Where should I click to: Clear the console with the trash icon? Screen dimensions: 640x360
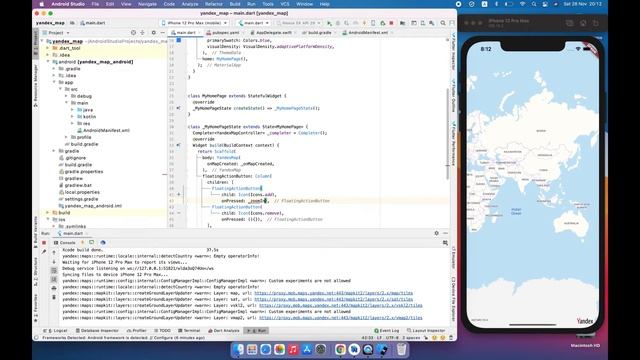(54, 297)
